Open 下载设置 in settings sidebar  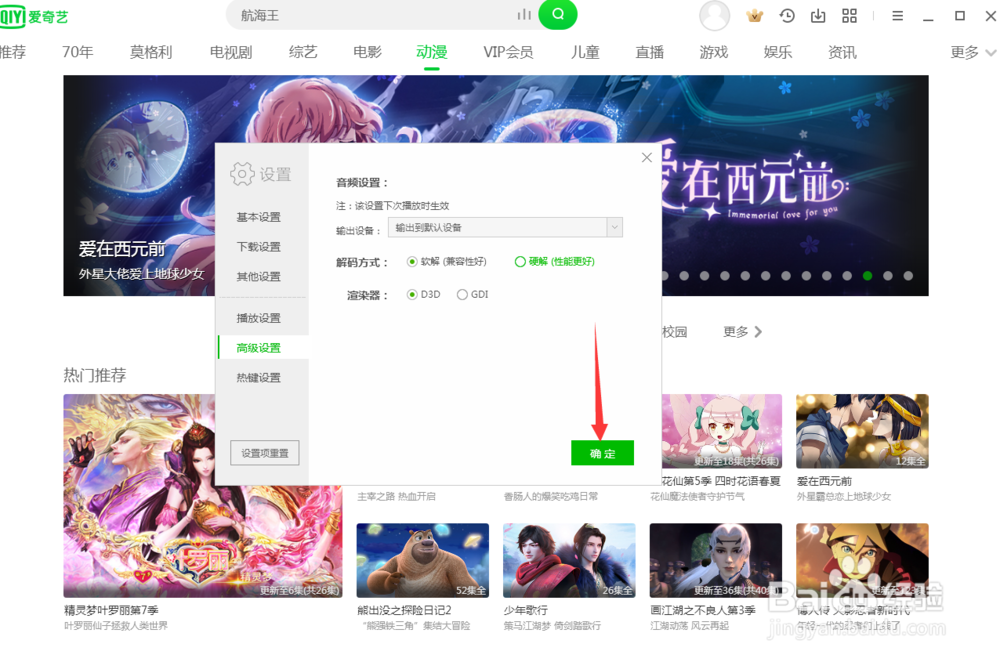pyautogui.click(x=258, y=247)
